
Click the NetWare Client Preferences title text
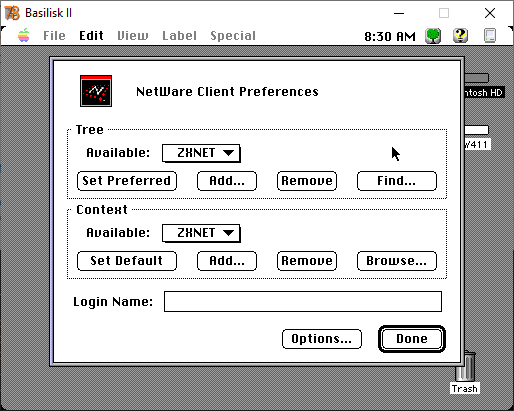coord(227,92)
